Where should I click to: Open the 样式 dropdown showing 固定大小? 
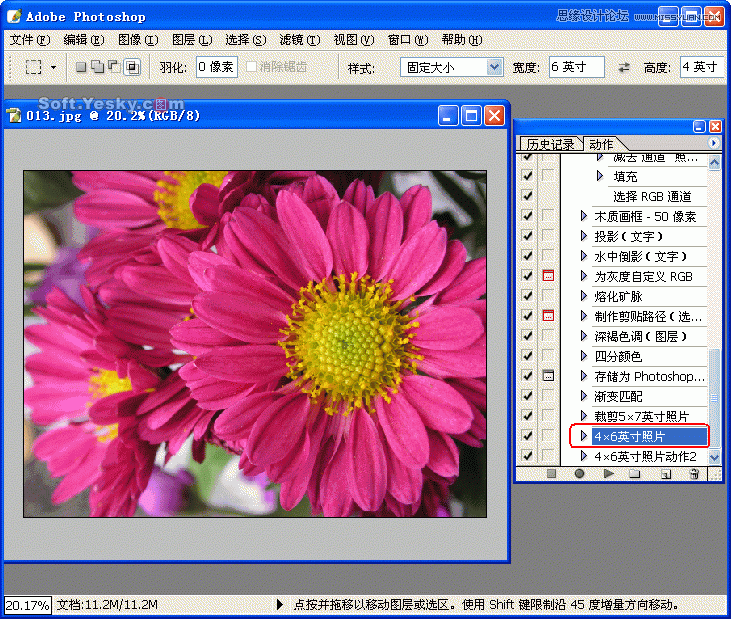pos(451,68)
